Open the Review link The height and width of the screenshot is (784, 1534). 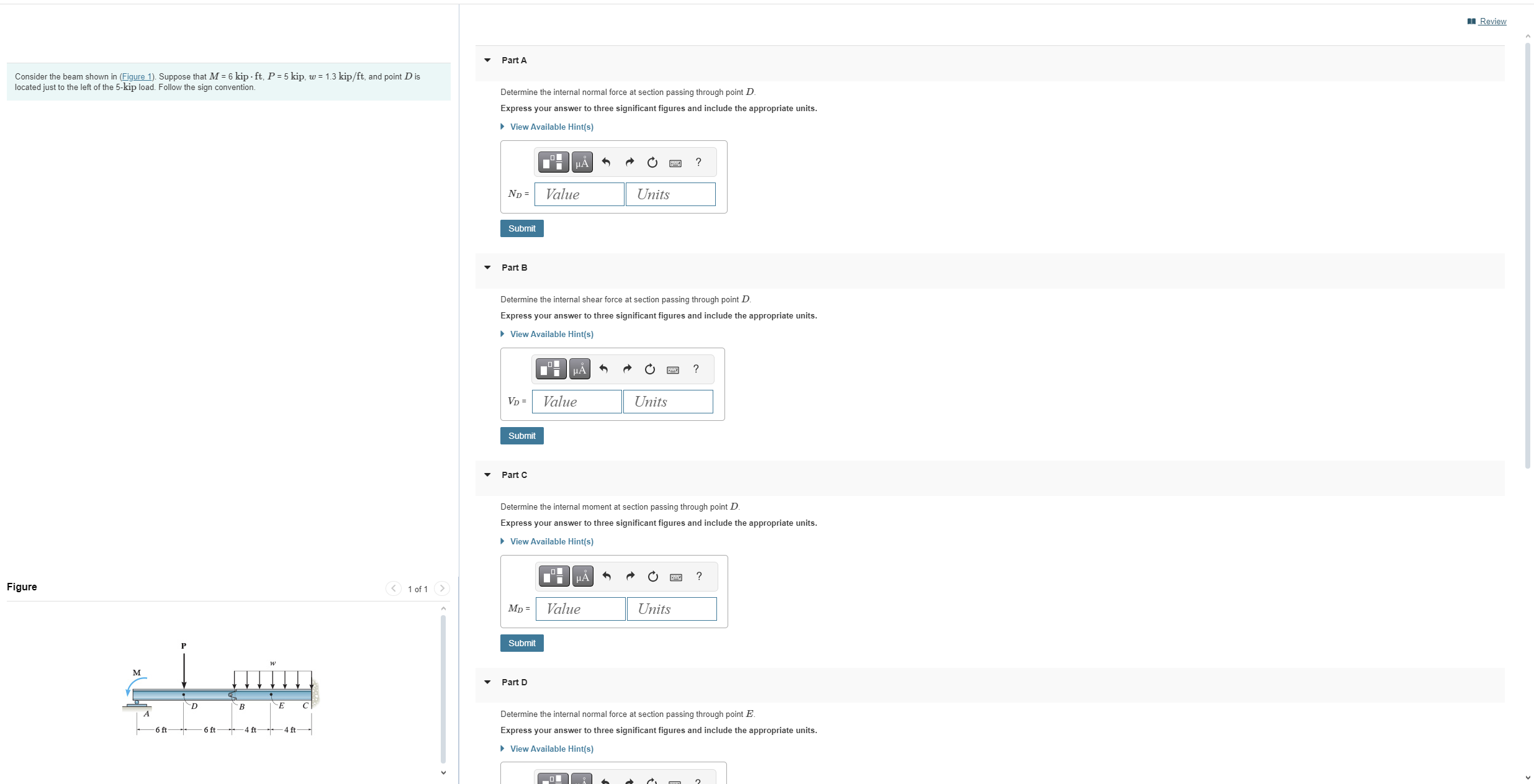click(x=1492, y=21)
